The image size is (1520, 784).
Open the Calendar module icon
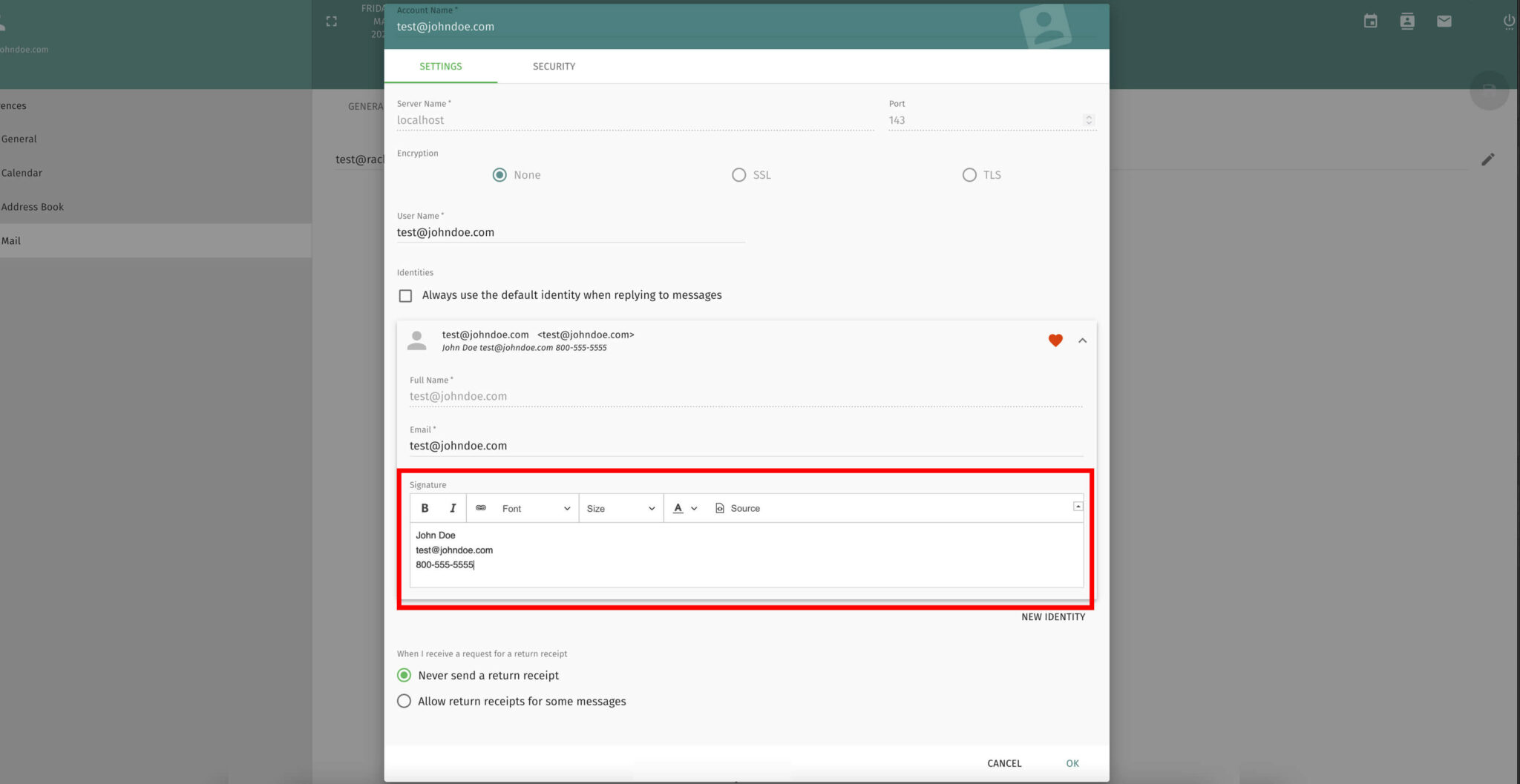coord(1370,22)
